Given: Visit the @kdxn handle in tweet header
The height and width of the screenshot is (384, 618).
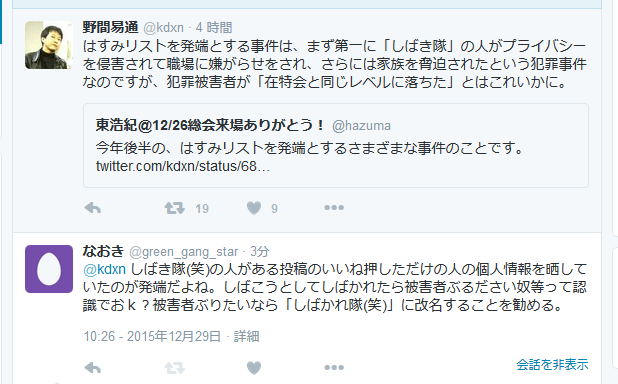Looking at the screenshot, I should point(164,28).
